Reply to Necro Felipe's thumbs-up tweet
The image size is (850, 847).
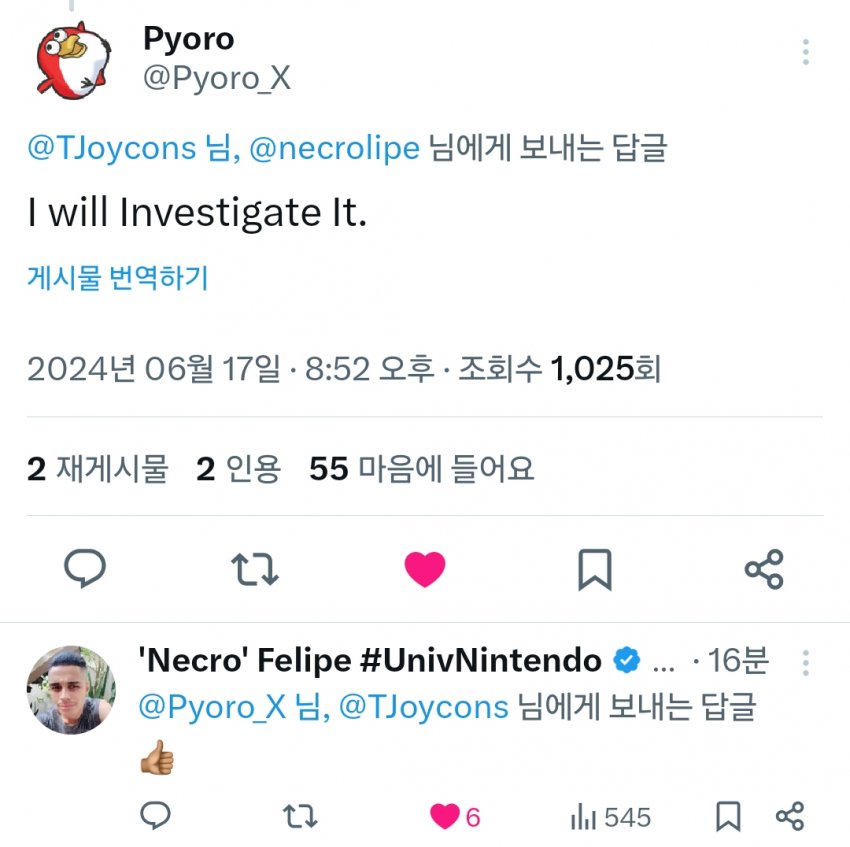tap(155, 817)
